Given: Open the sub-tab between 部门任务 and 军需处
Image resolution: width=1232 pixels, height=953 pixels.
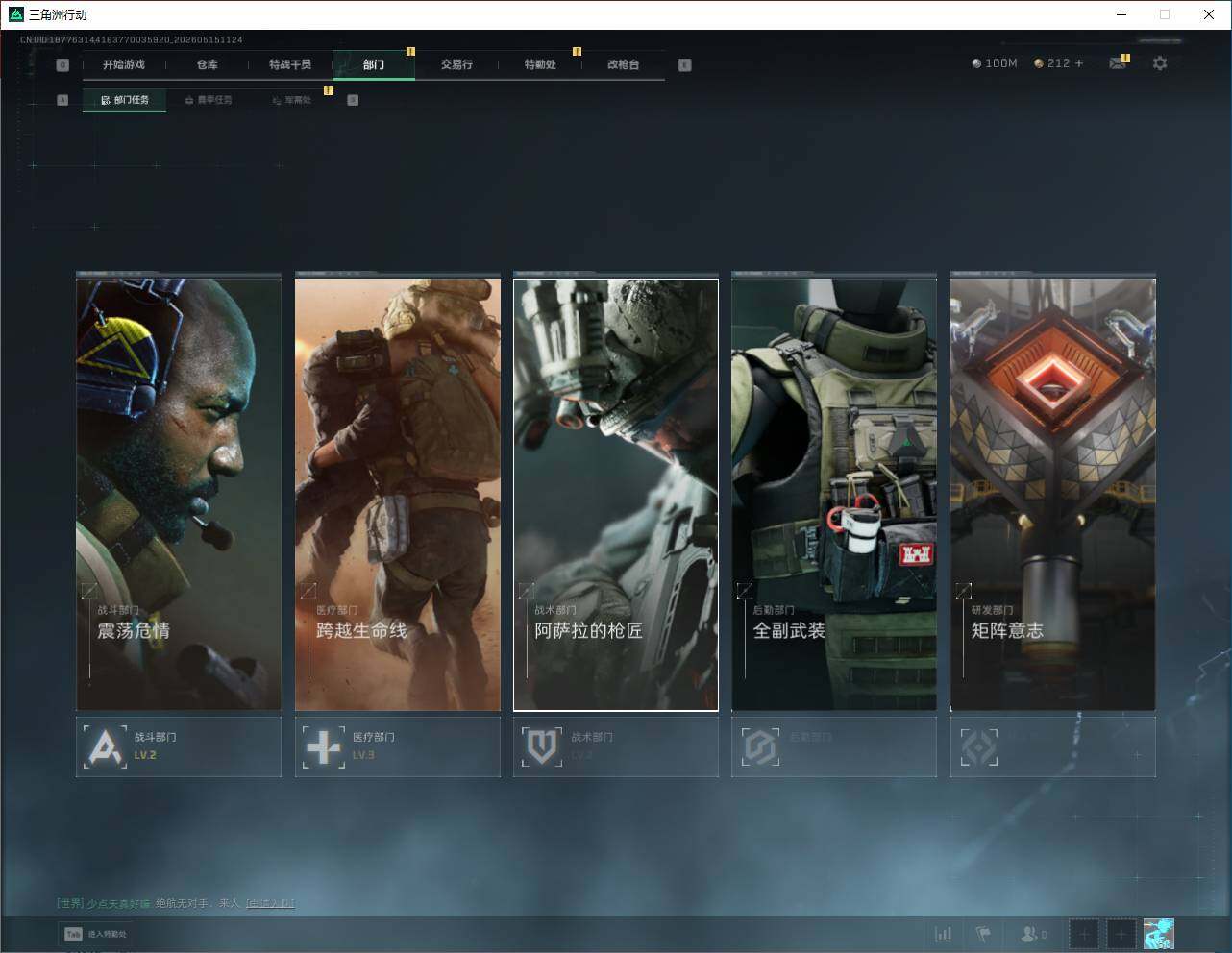Looking at the screenshot, I should [209, 100].
